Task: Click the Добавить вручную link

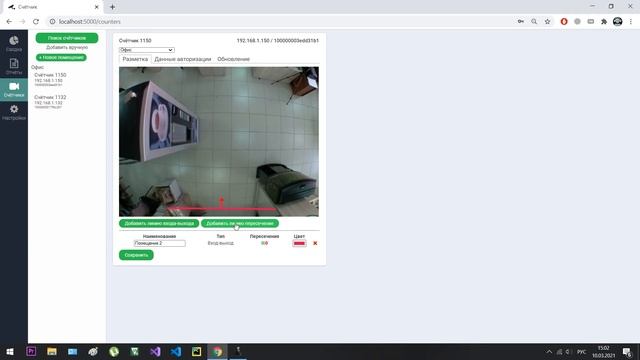Action: (x=67, y=47)
